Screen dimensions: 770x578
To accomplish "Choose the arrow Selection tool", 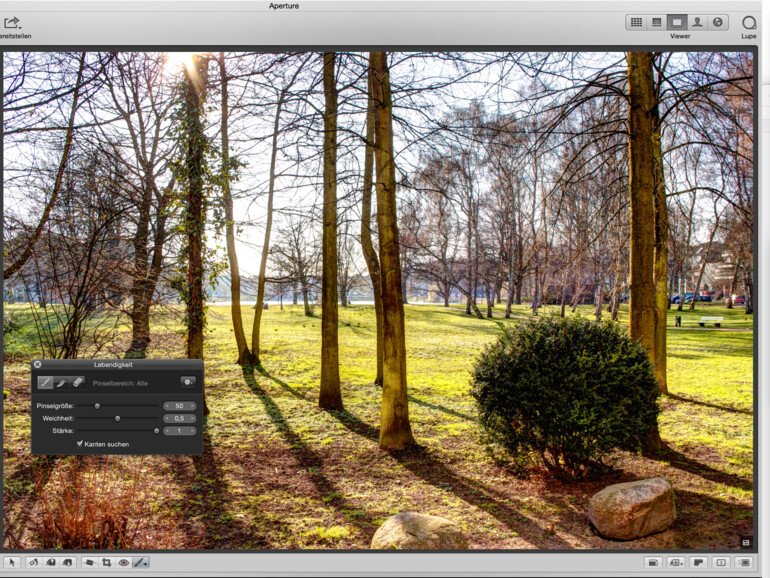I will (12, 562).
